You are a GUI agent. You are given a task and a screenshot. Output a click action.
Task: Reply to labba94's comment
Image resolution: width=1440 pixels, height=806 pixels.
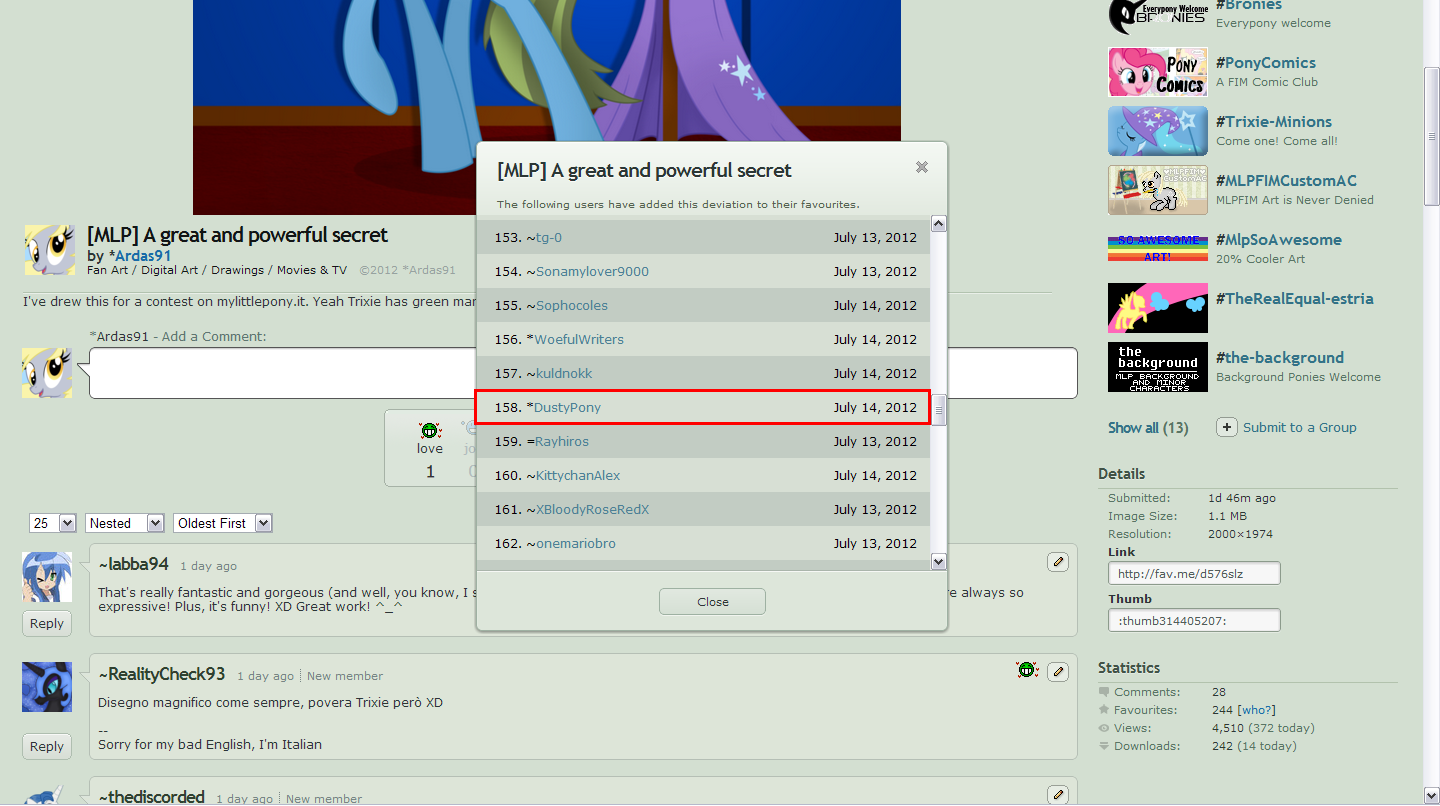click(x=46, y=623)
